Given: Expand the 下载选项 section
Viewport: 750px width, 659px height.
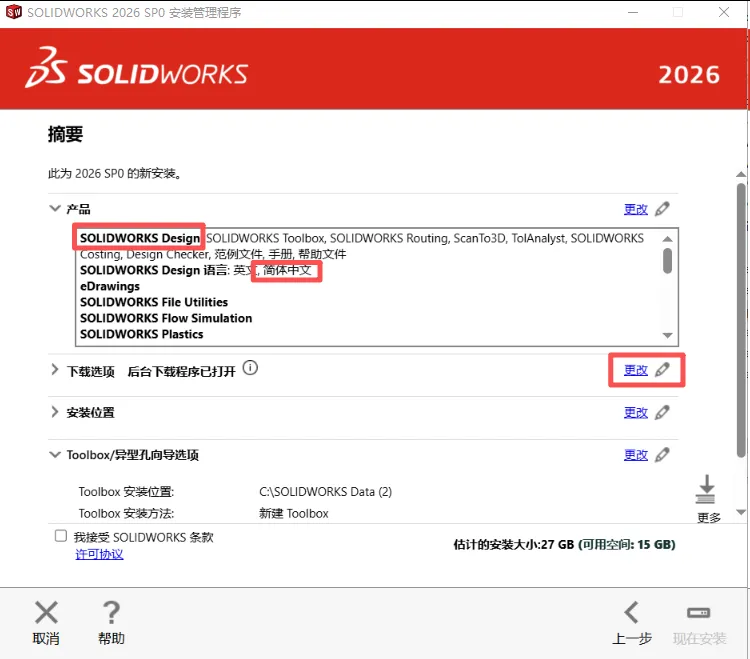Looking at the screenshot, I should [x=55, y=370].
